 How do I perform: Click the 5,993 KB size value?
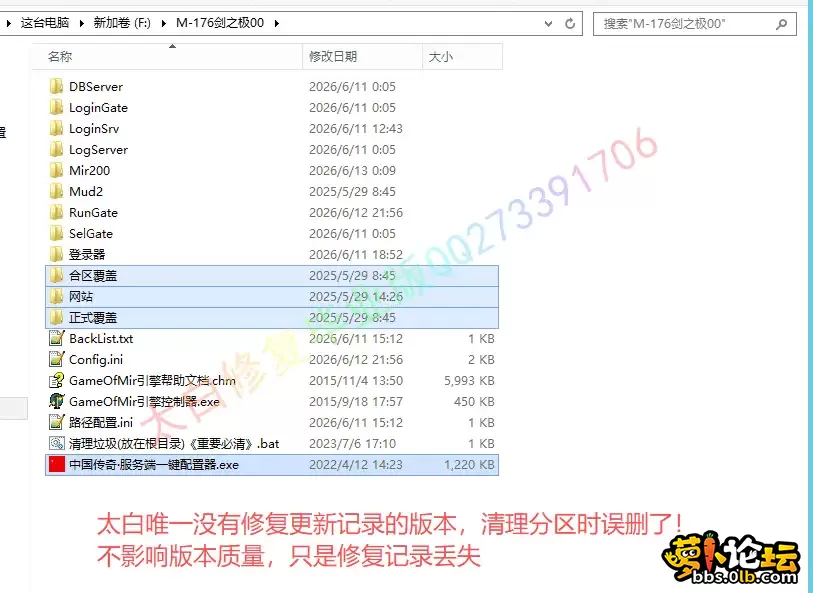click(469, 380)
